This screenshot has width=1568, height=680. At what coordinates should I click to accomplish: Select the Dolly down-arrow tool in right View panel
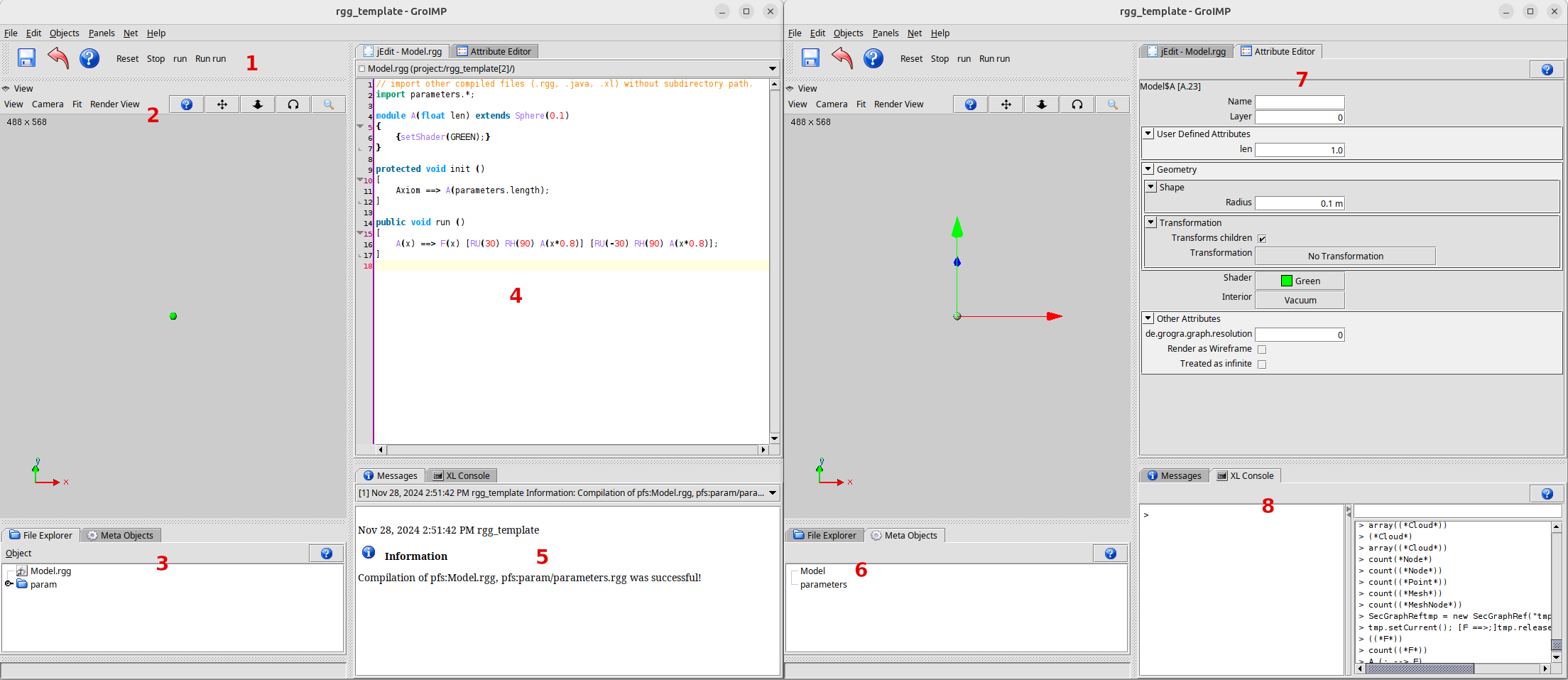tap(1041, 104)
